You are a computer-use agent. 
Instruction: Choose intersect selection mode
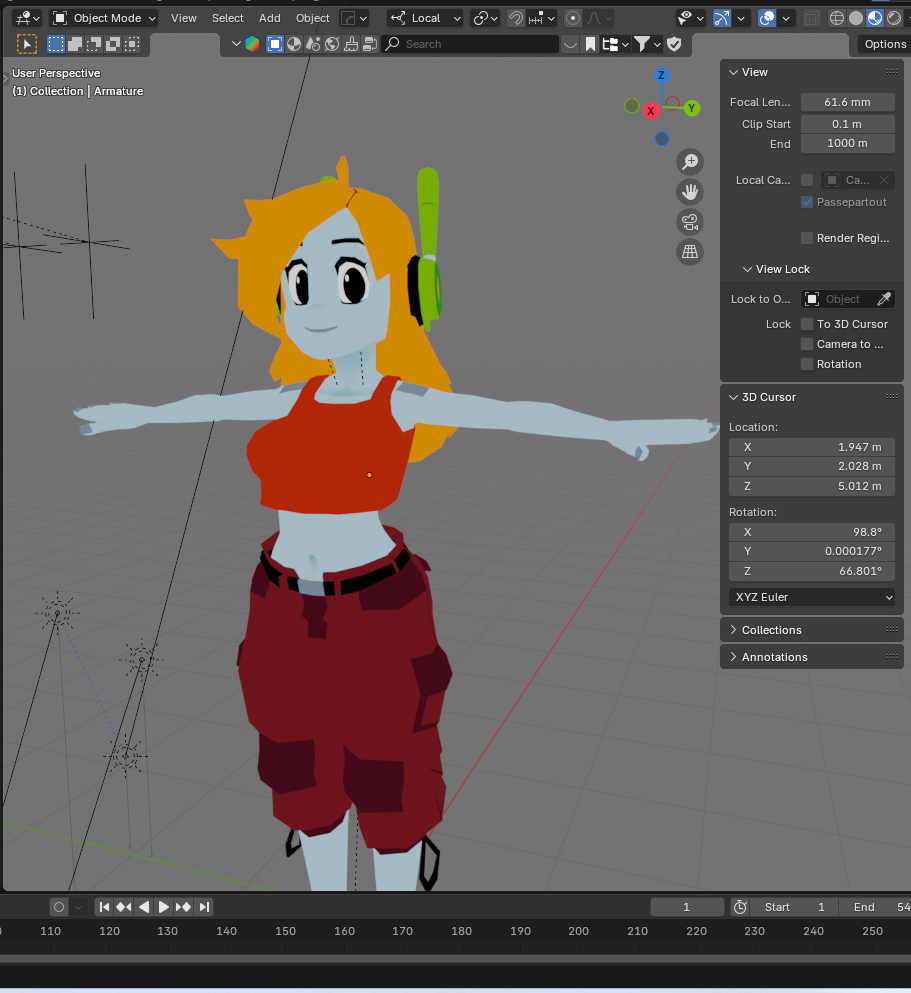click(x=132, y=44)
